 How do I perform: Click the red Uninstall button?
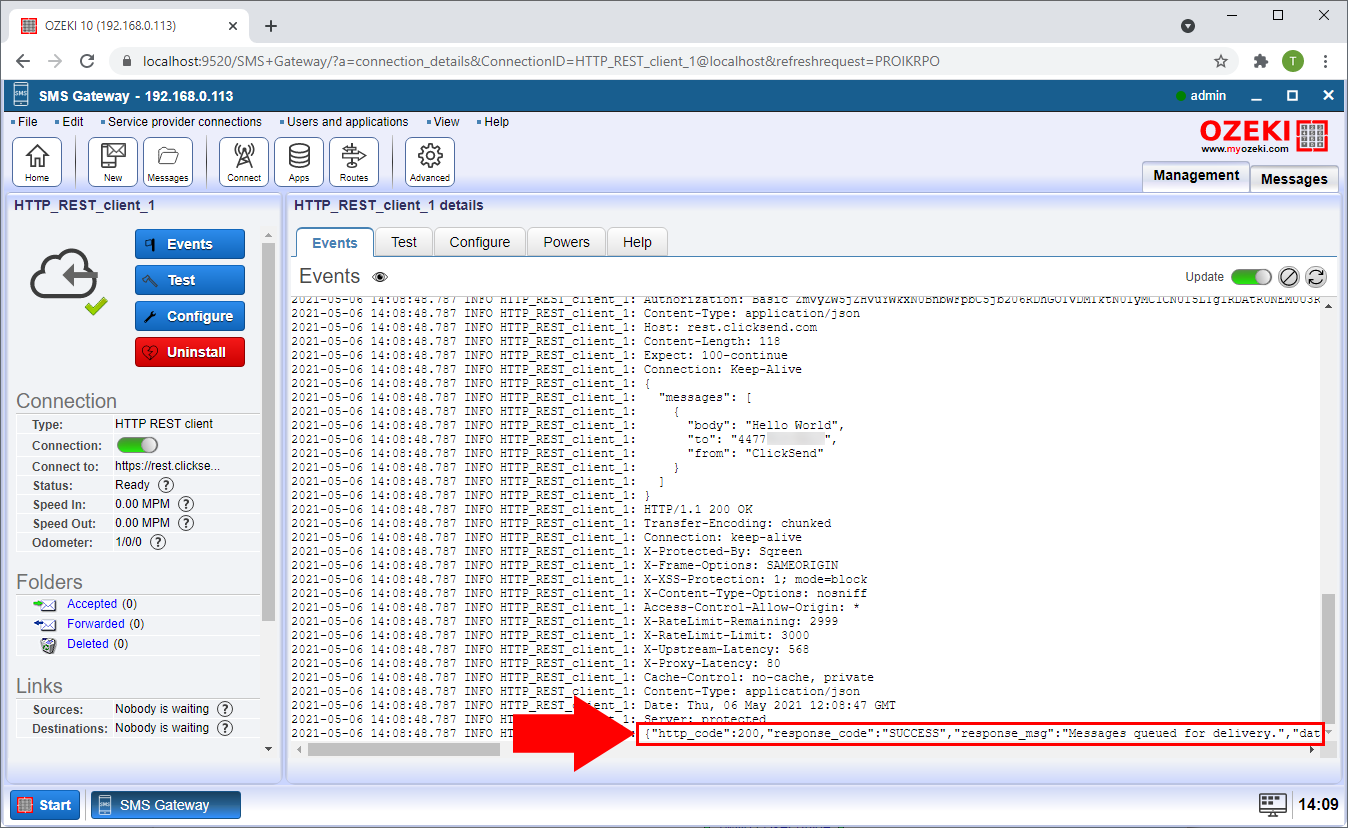coord(190,352)
